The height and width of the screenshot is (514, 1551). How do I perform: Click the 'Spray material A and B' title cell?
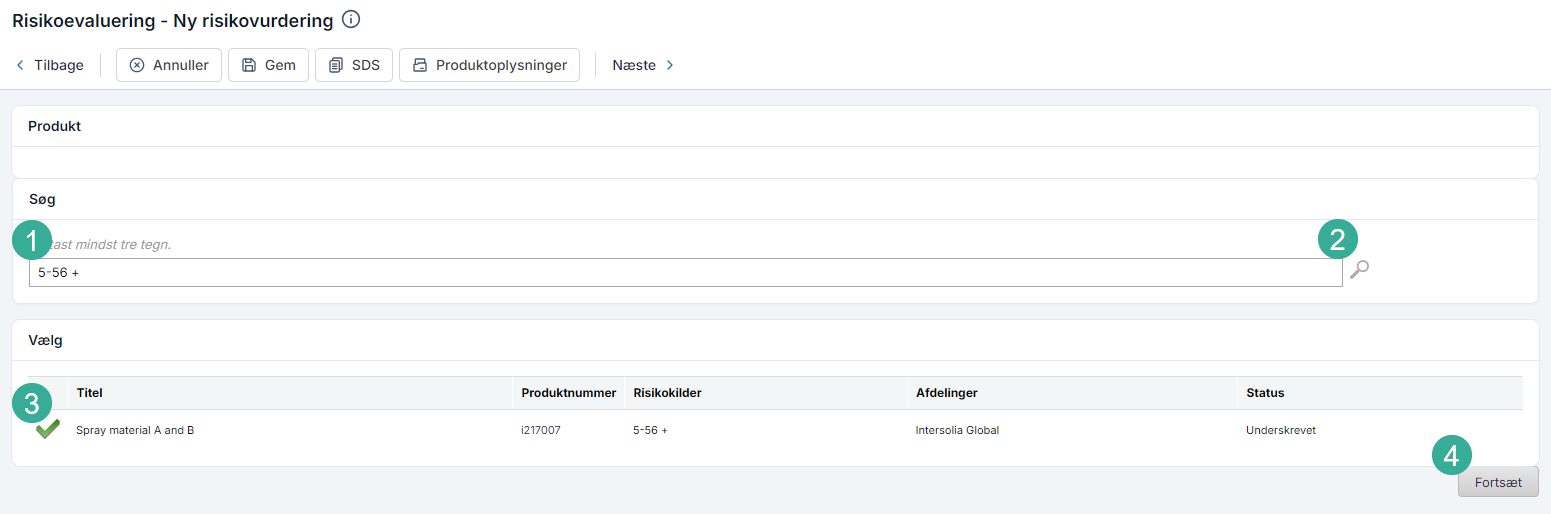135,430
